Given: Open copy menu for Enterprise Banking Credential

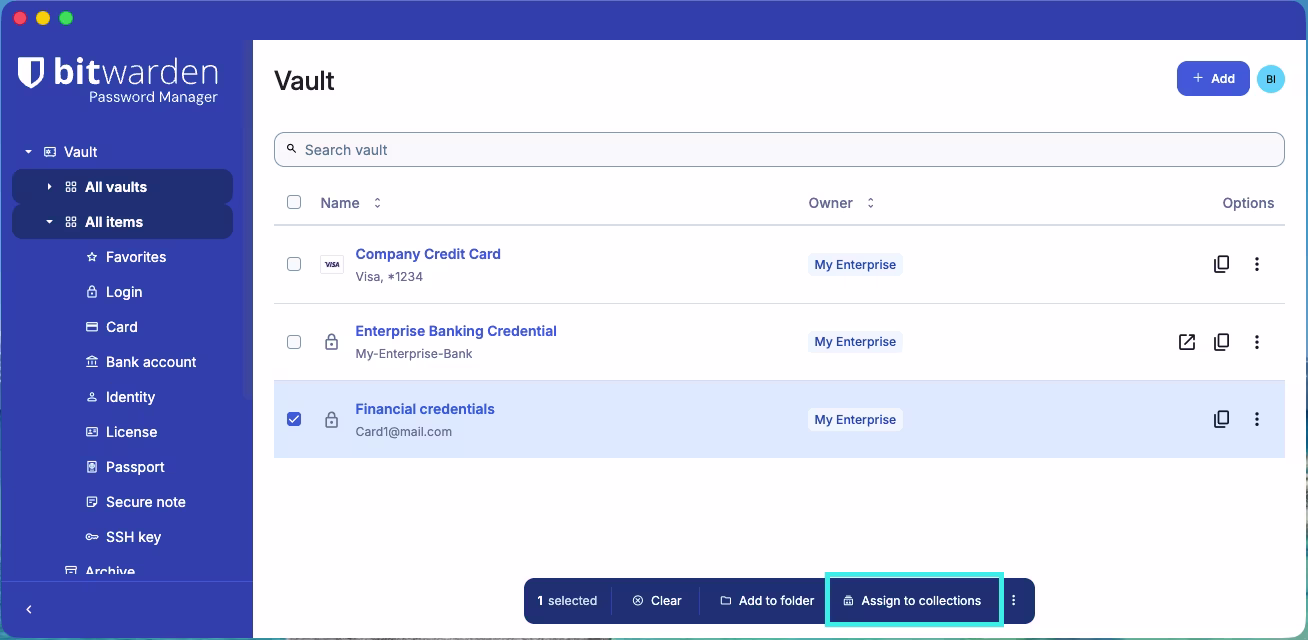Looking at the screenshot, I should 1221,342.
